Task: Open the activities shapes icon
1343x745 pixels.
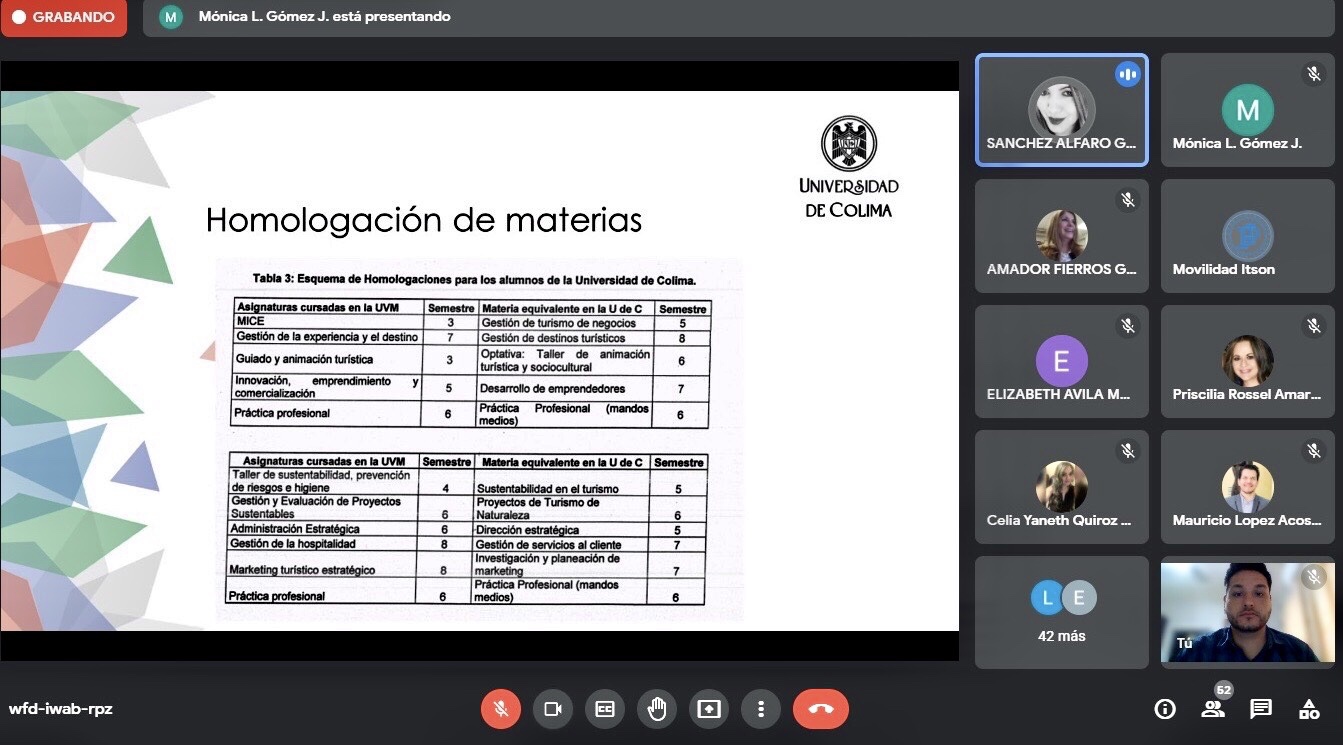Action: point(1309,709)
